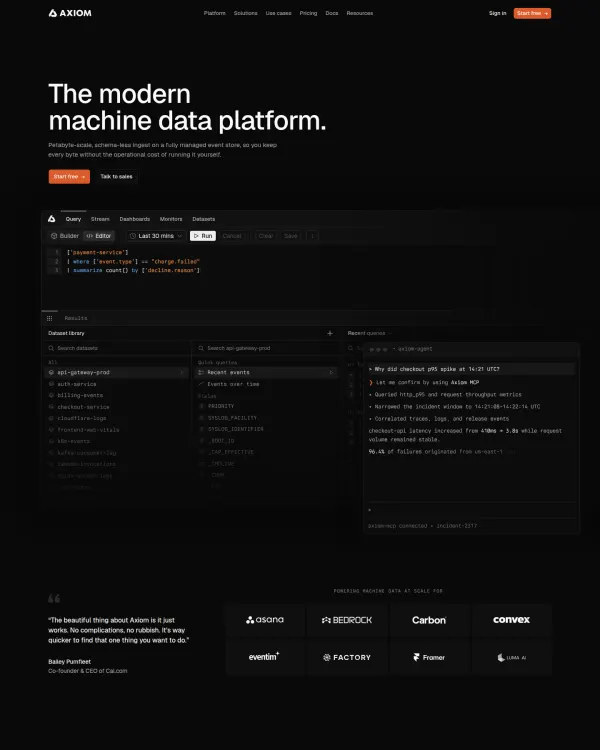Open the Use cases menu in header

(x=278, y=13)
